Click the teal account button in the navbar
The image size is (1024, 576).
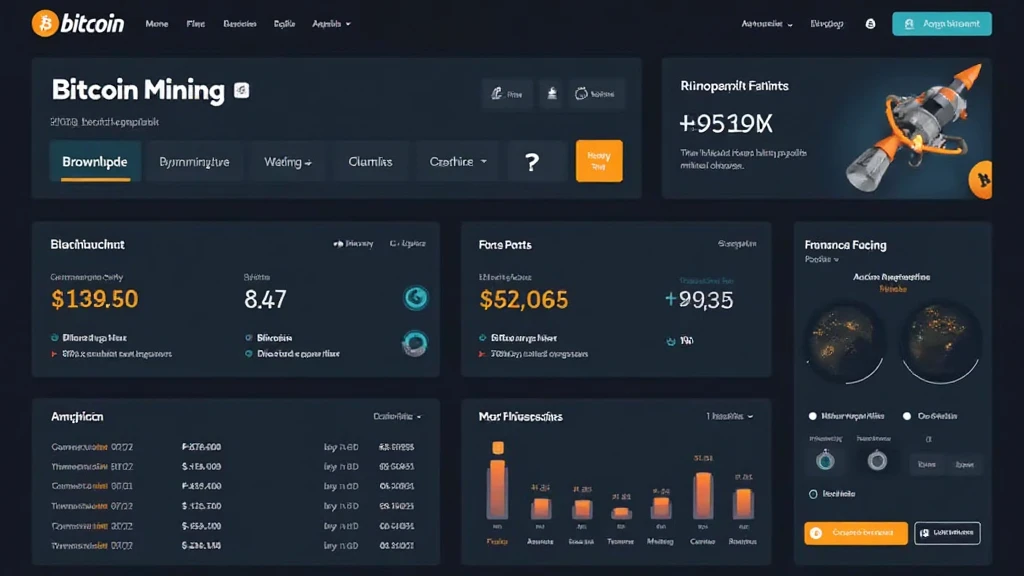pos(942,24)
